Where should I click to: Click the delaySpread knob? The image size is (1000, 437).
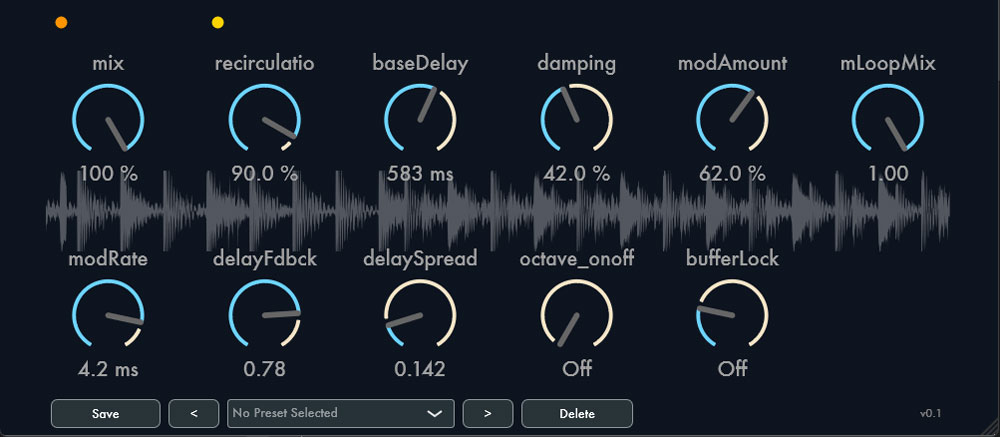[x=420, y=315]
